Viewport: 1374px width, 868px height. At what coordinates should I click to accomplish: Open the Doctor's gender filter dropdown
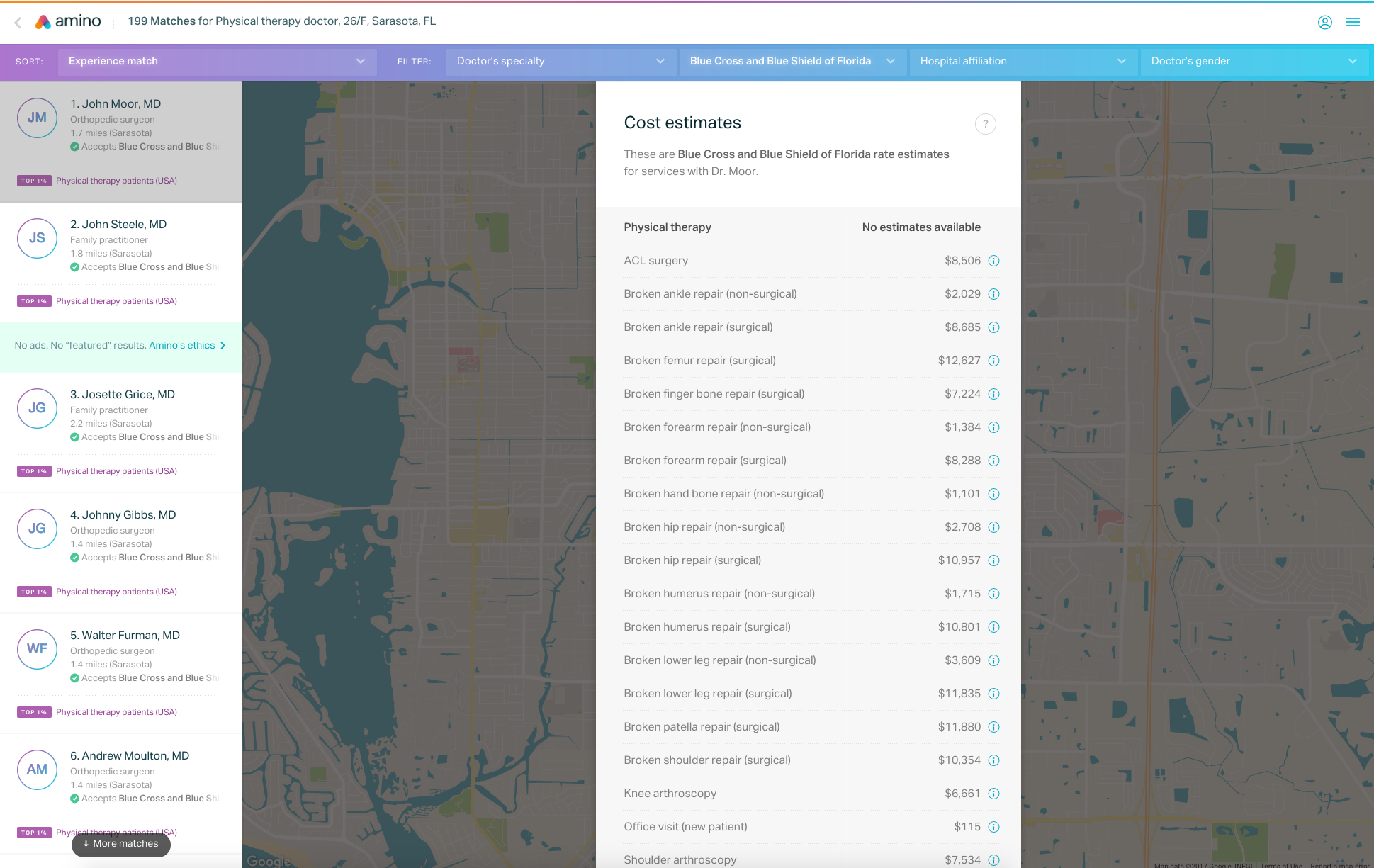point(1254,62)
